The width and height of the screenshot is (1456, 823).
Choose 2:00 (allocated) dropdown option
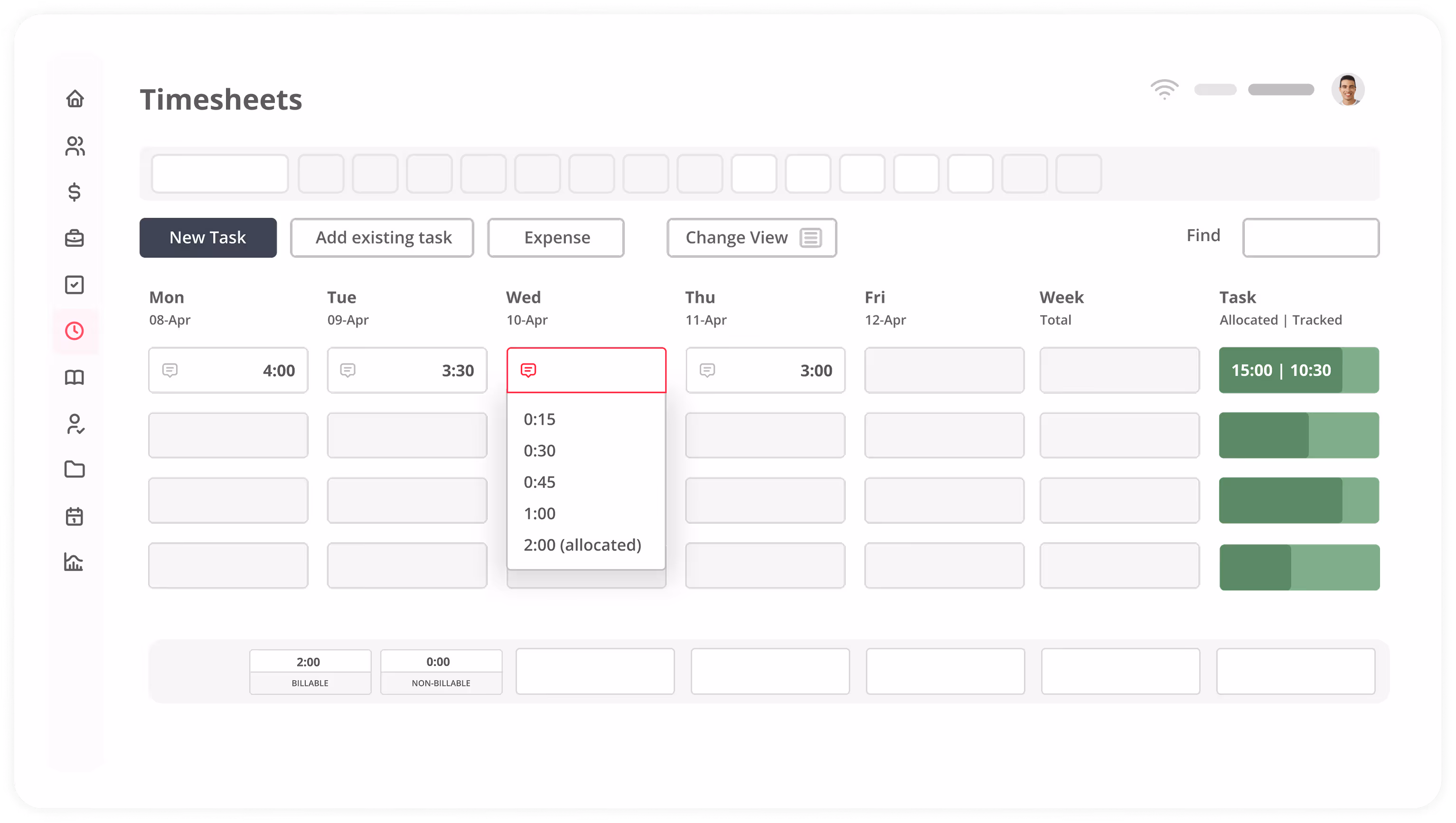point(582,545)
